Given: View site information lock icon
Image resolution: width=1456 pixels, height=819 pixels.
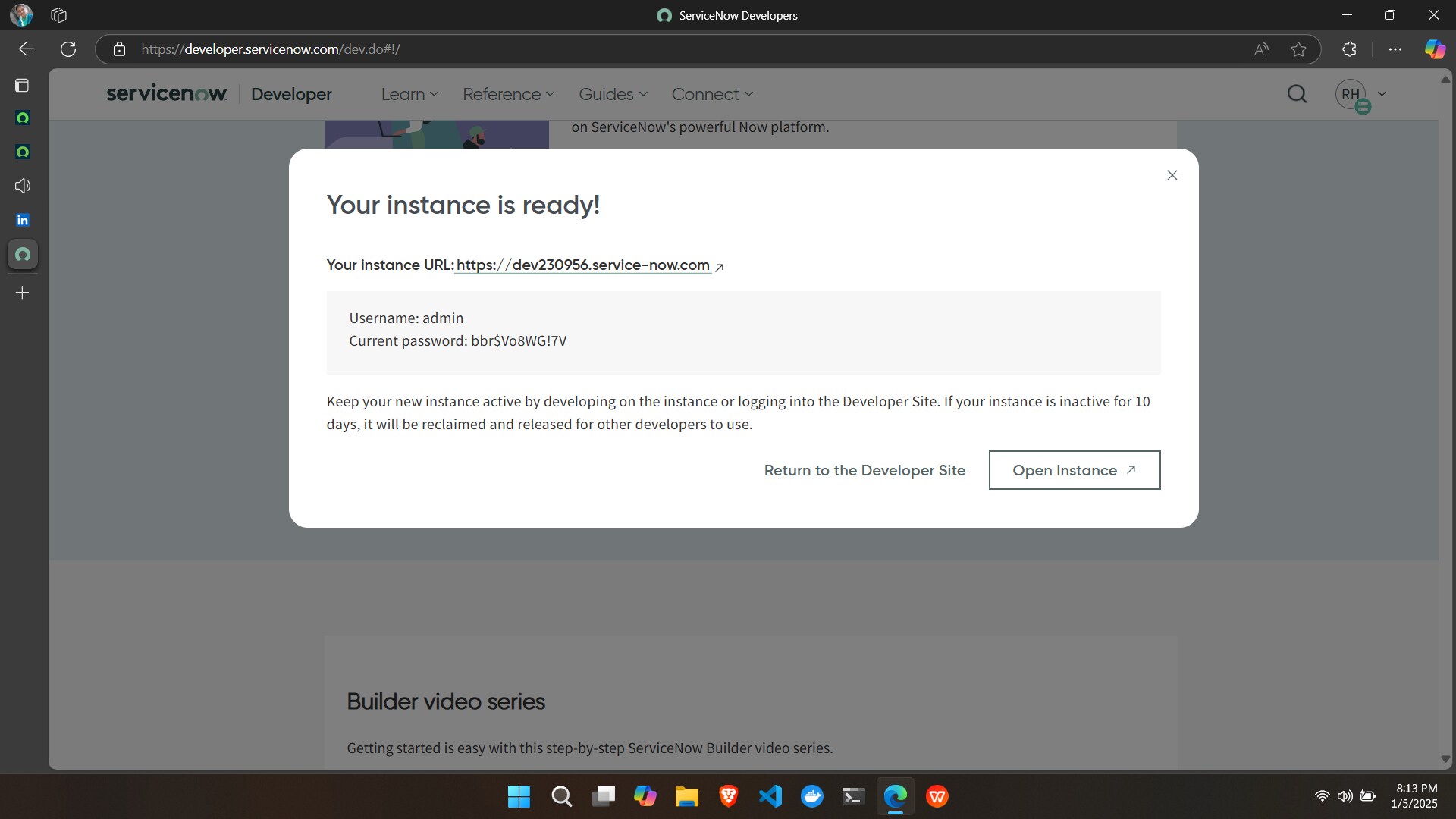Looking at the screenshot, I should 119,49.
